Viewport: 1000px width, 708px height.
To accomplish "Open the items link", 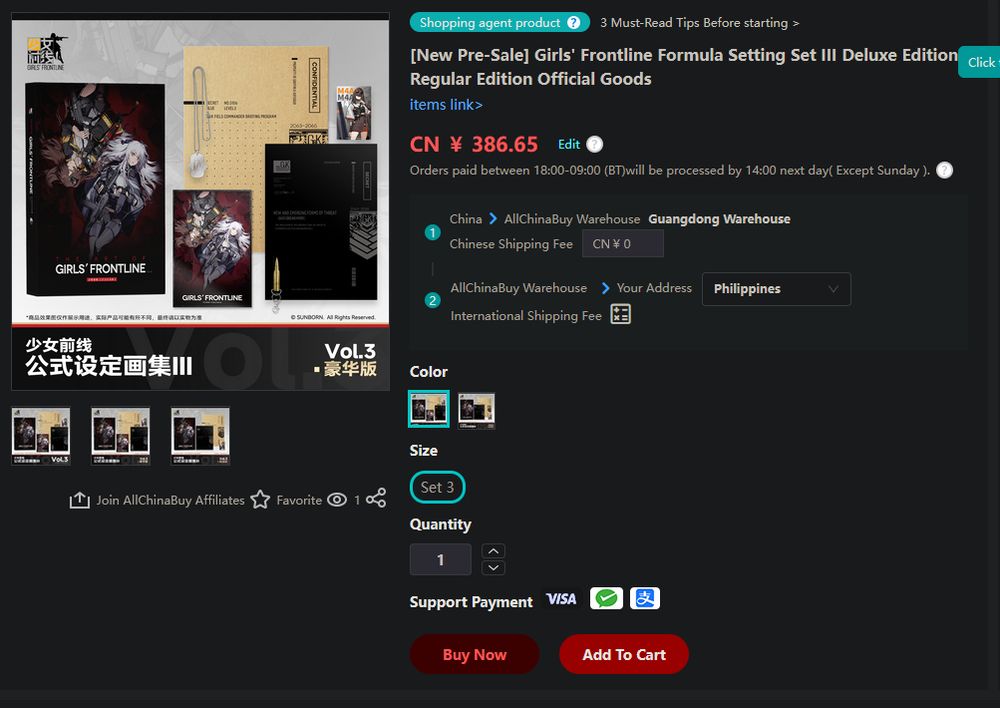I will pyautogui.click(x=446, y=105).
